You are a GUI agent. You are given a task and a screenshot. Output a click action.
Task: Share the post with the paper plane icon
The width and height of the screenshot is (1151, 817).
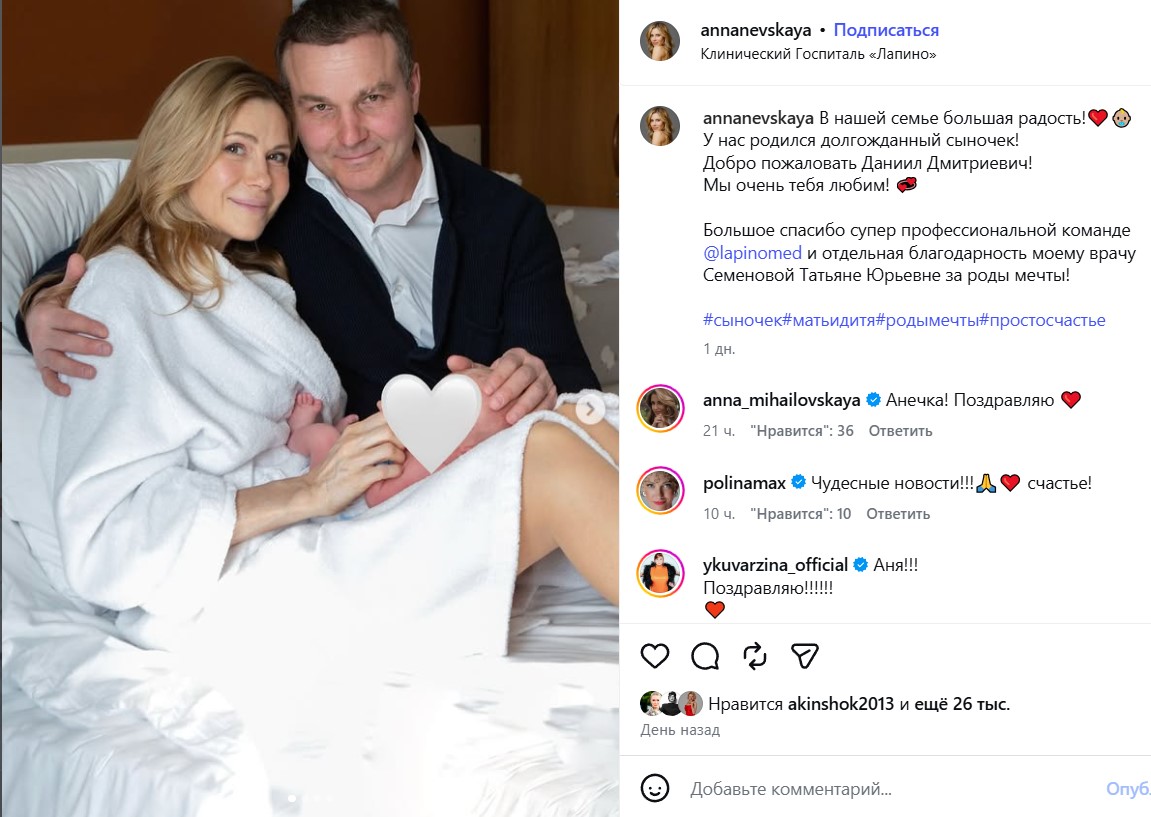point(805,656)
